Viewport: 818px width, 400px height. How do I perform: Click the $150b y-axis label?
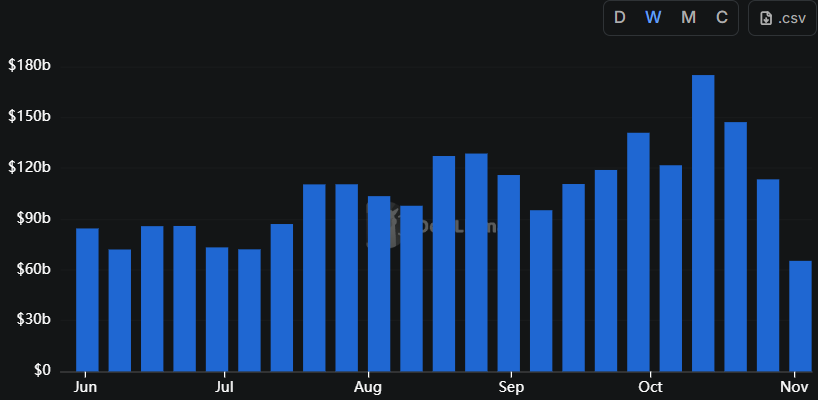click(x=30, y=117)
